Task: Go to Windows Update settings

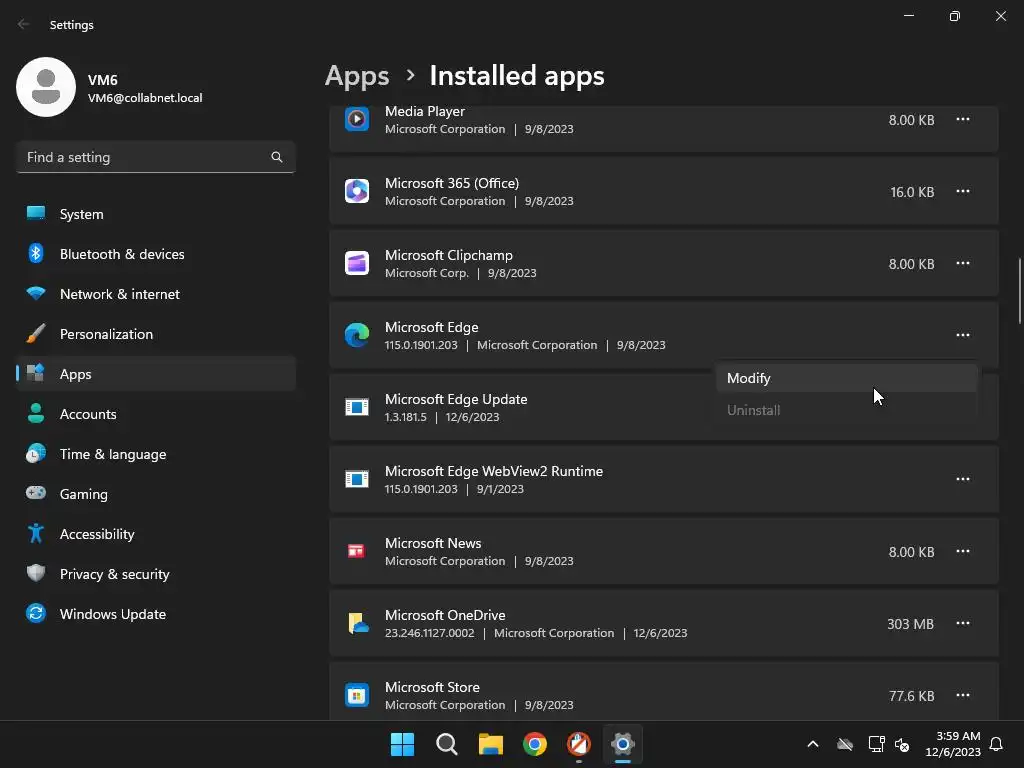Action: pyautogui.click(x=113, y=614)
